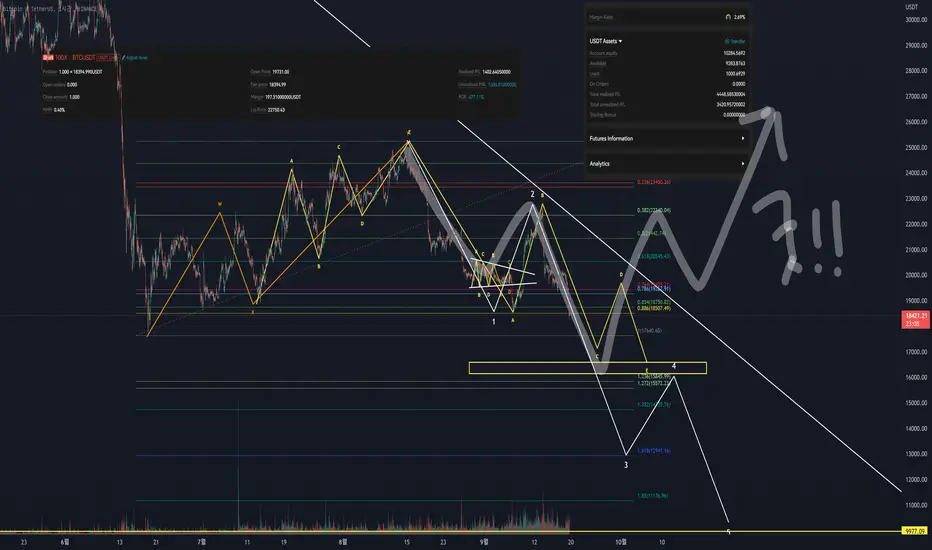Click the Fair price value 18394.99
This screenshot has width=932, height=550.
click(278, 84)
